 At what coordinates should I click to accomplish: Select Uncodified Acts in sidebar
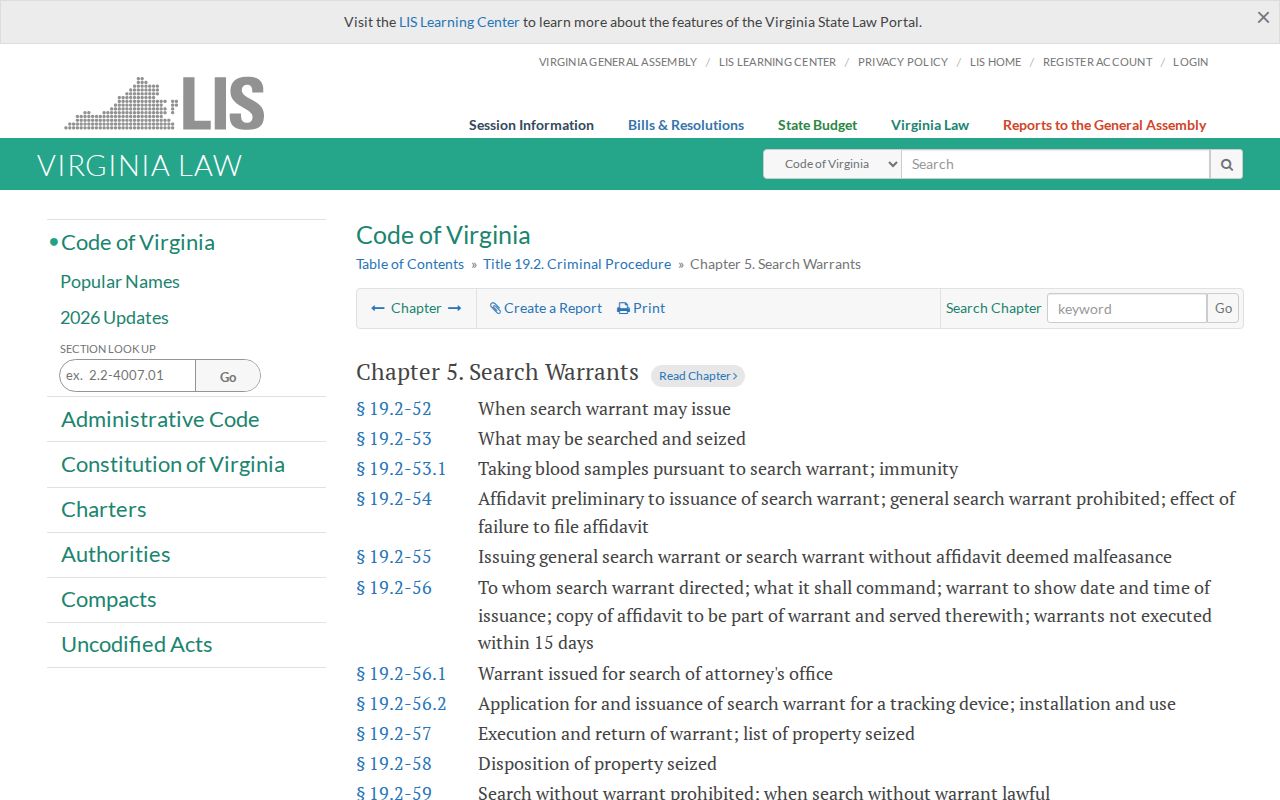[x=137, y=645]
